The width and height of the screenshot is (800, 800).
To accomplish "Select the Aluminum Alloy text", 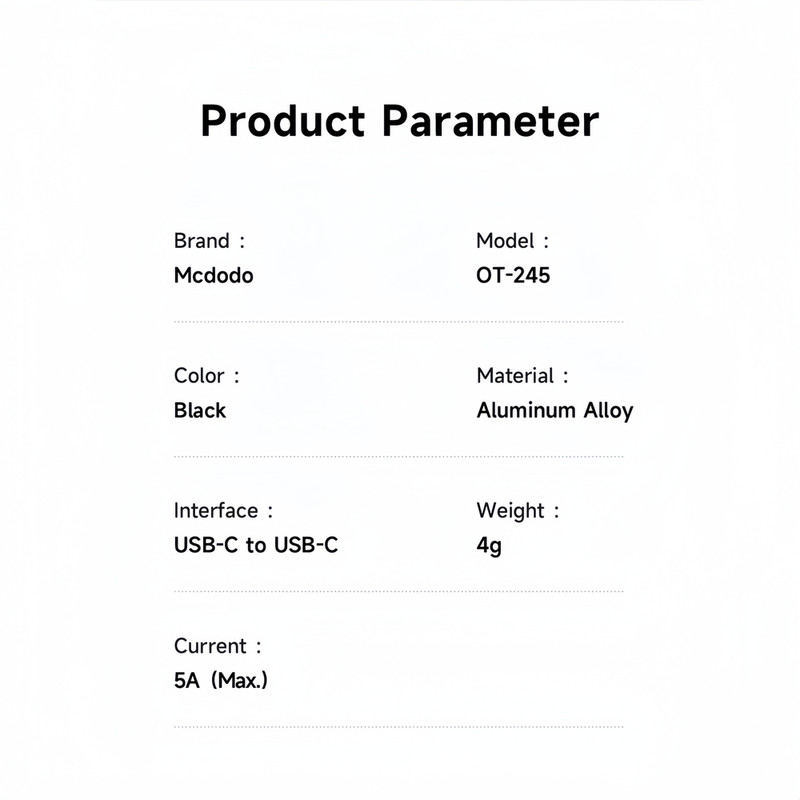I will tap(554, 410).
